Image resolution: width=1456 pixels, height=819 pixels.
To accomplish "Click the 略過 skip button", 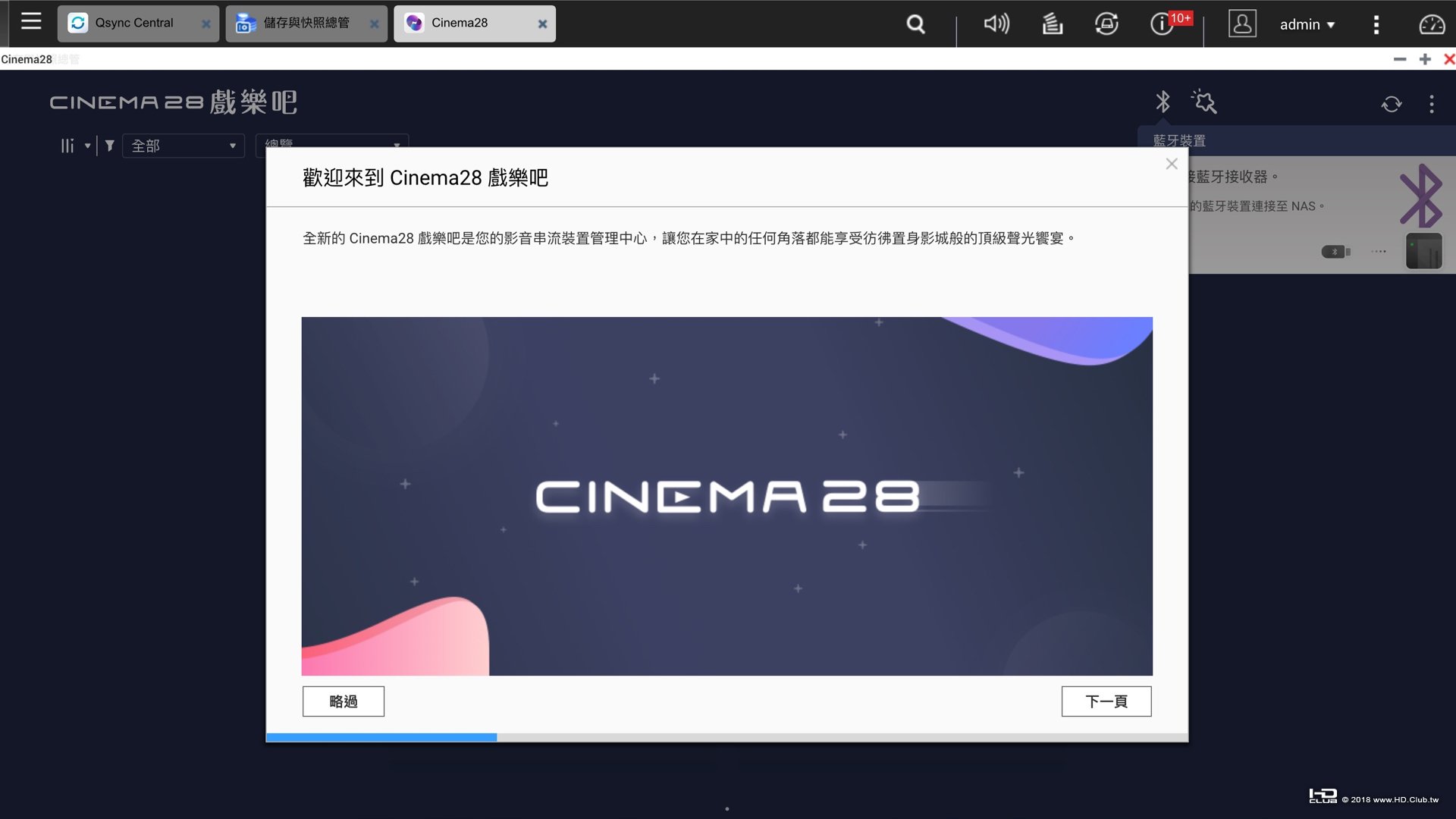I will pyautogui.click(x=343, y=701).
